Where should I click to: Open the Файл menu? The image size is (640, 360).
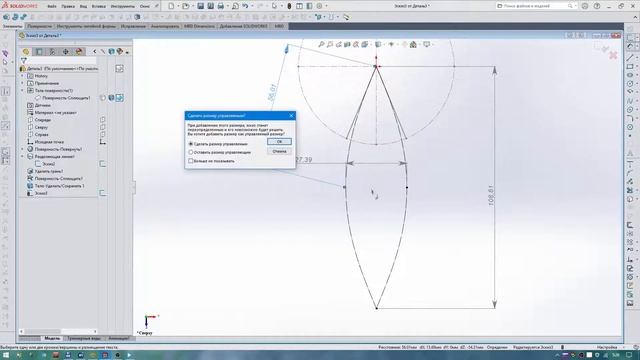[x=52, y=7]
